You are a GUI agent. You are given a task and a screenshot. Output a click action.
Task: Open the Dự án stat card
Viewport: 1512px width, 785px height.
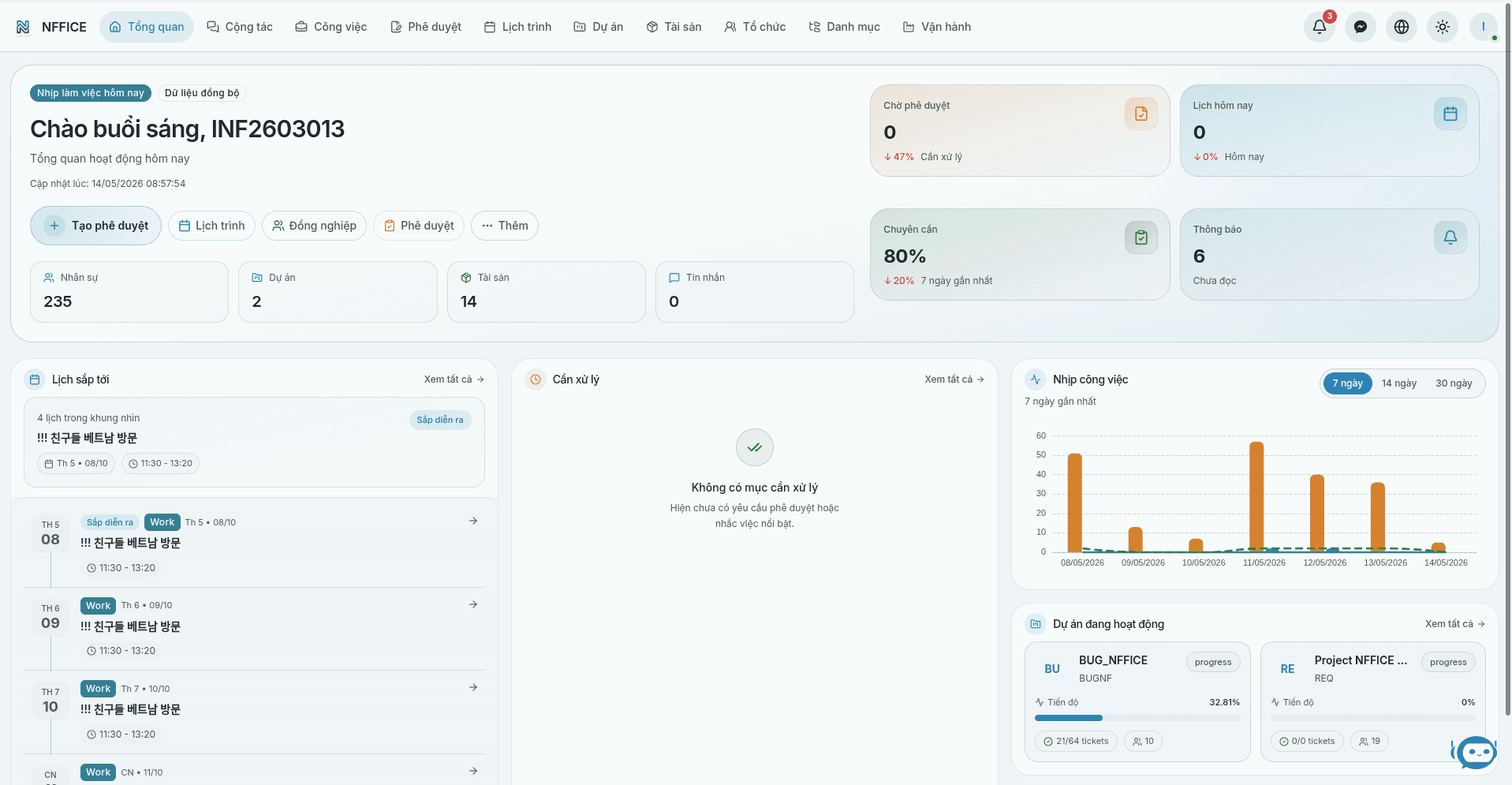click(x=338, y=292)
